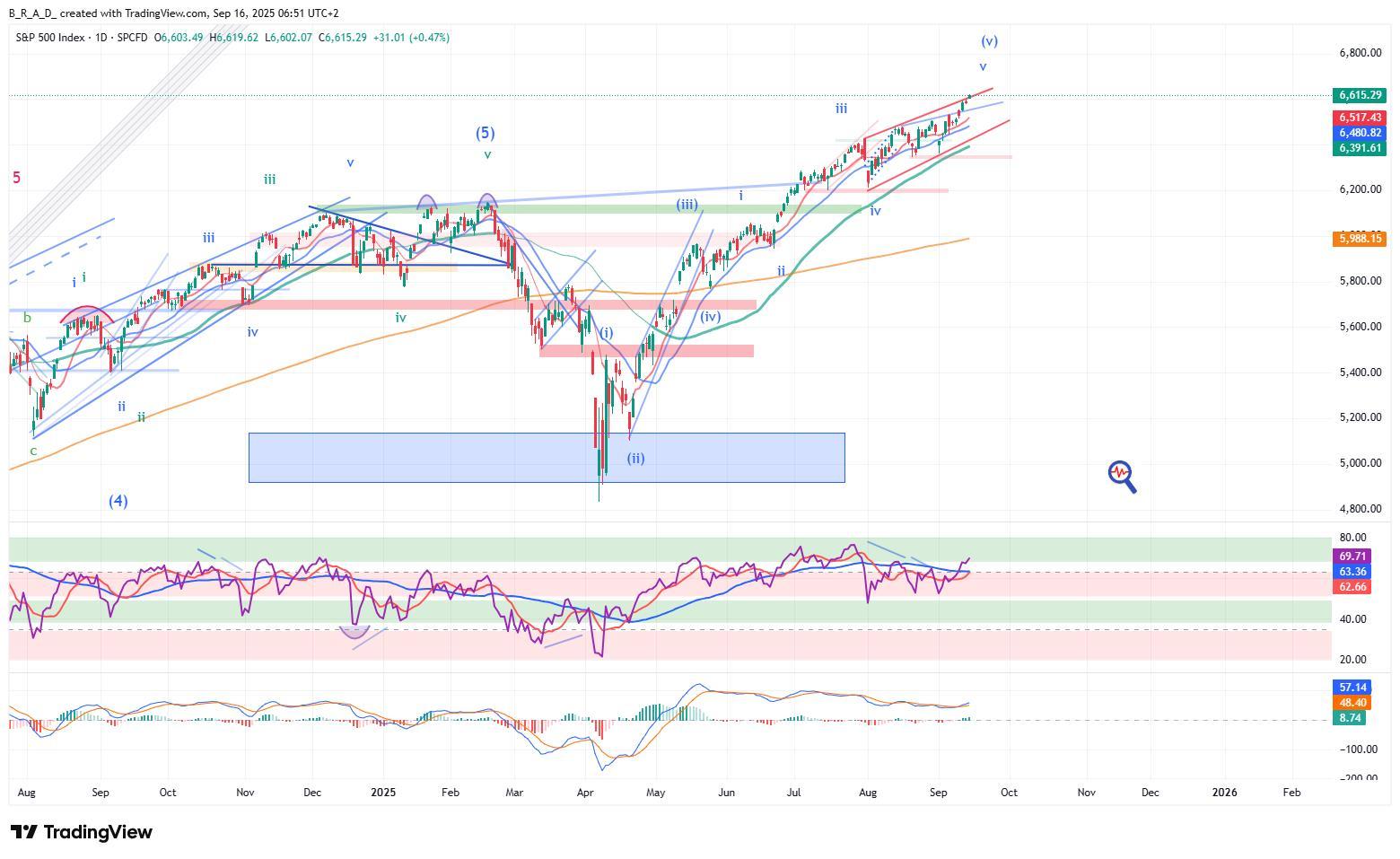The height and width of the screenshot is (859, 1400).
Task: Select the blue (4) wave label
Action: click(118, 501)
